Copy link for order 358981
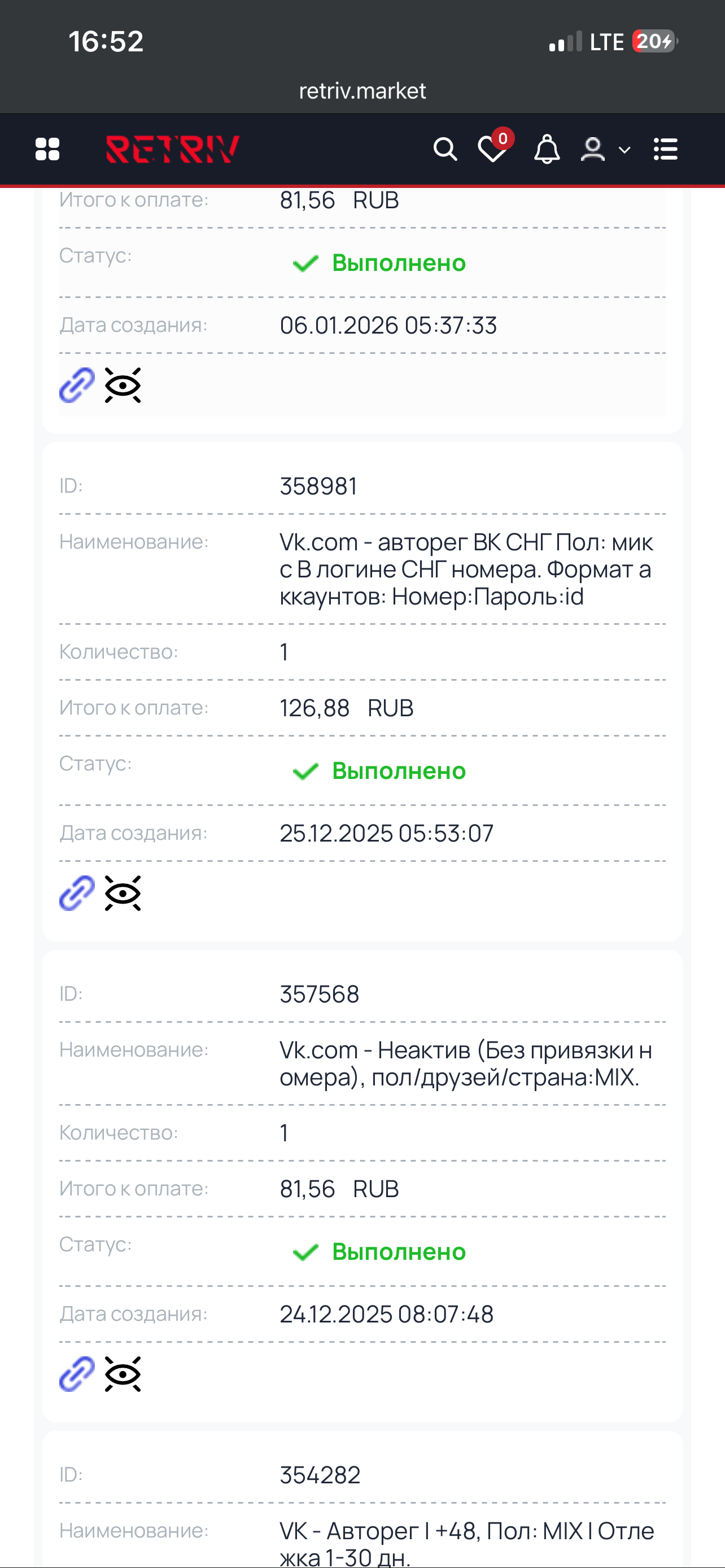 77,893
